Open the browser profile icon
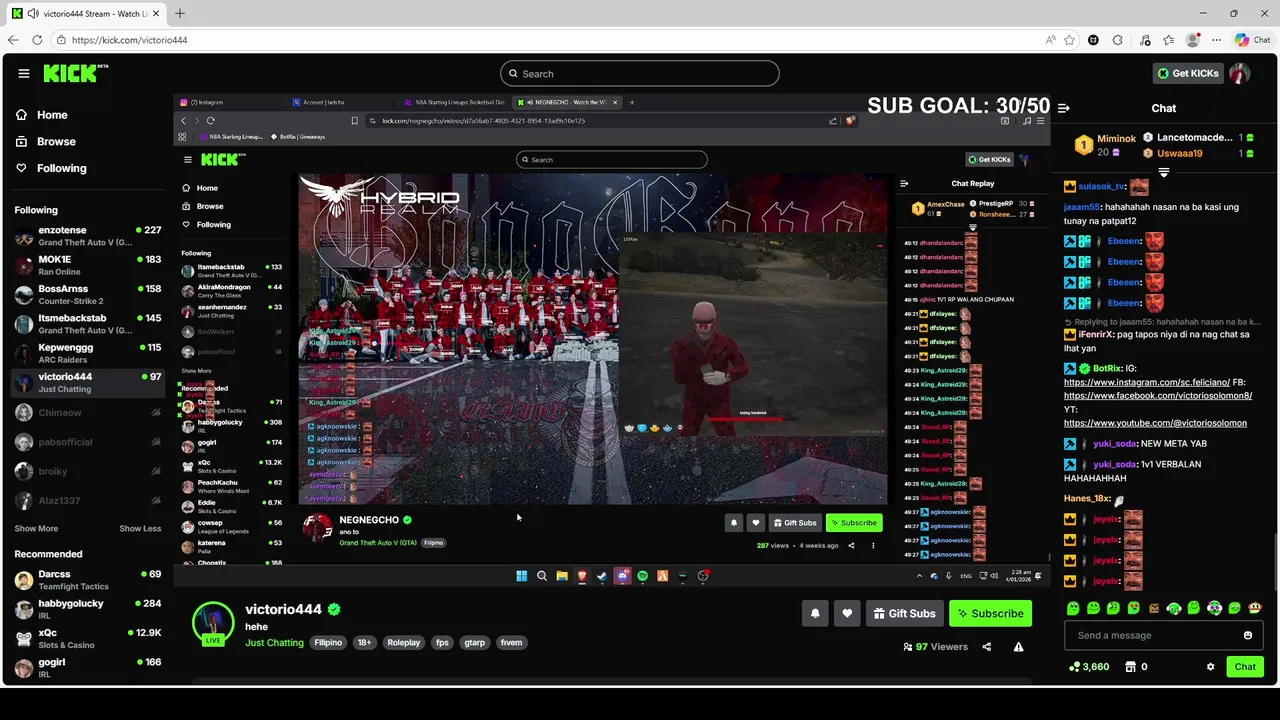 click(1192, 40)
